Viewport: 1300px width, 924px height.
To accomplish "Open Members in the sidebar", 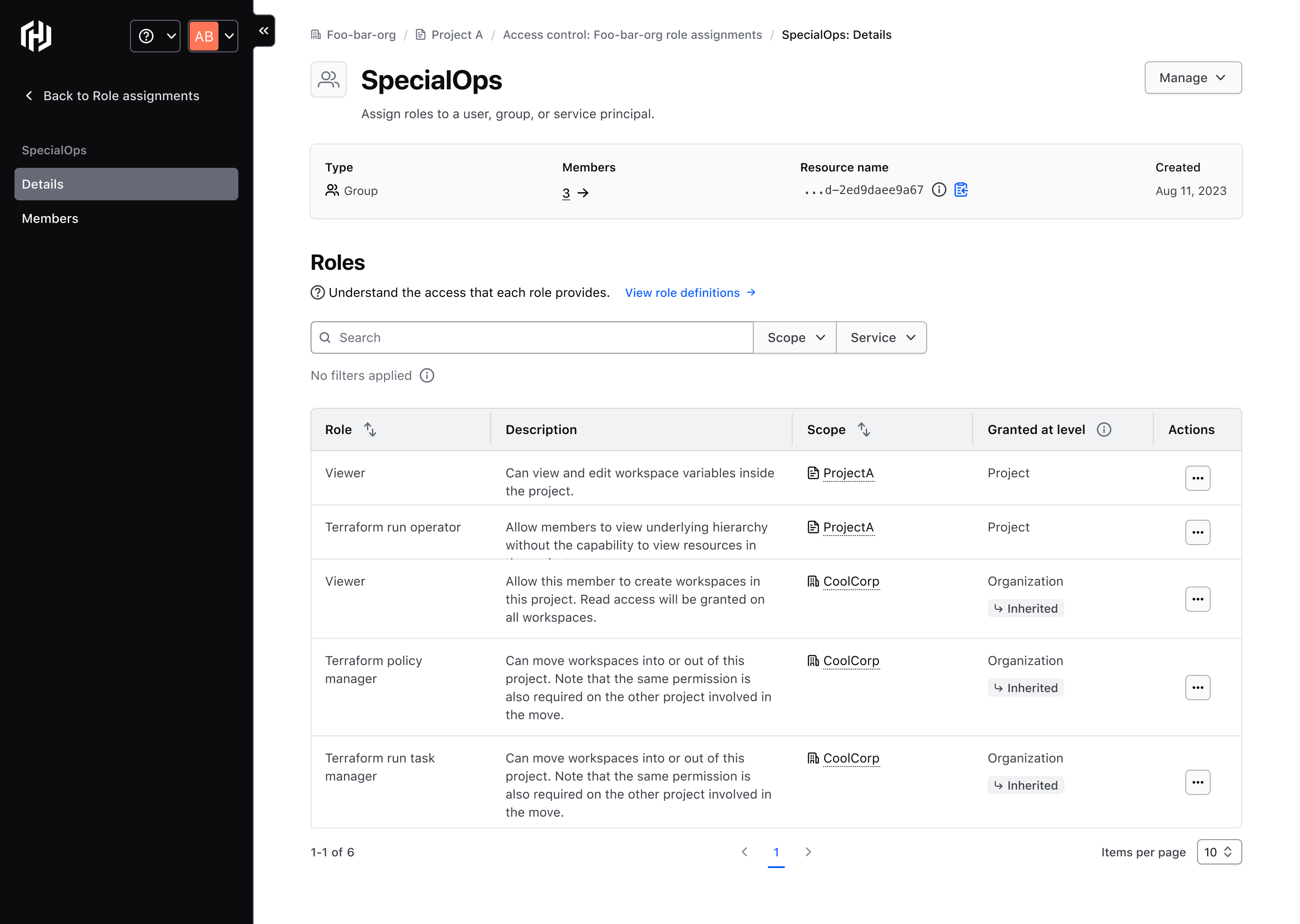I will click(50, 218).
